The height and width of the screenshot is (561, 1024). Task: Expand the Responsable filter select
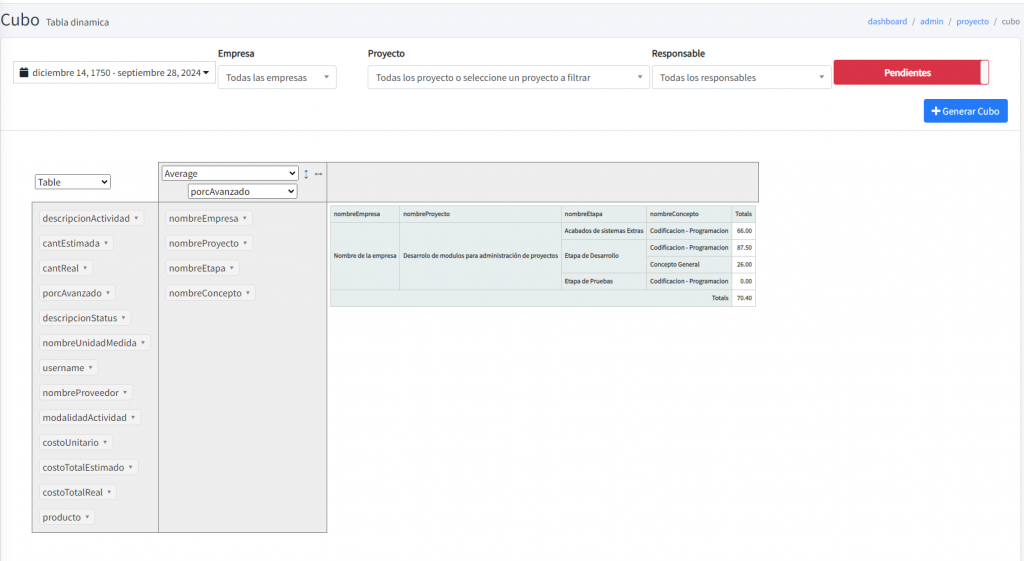point(741,78)
